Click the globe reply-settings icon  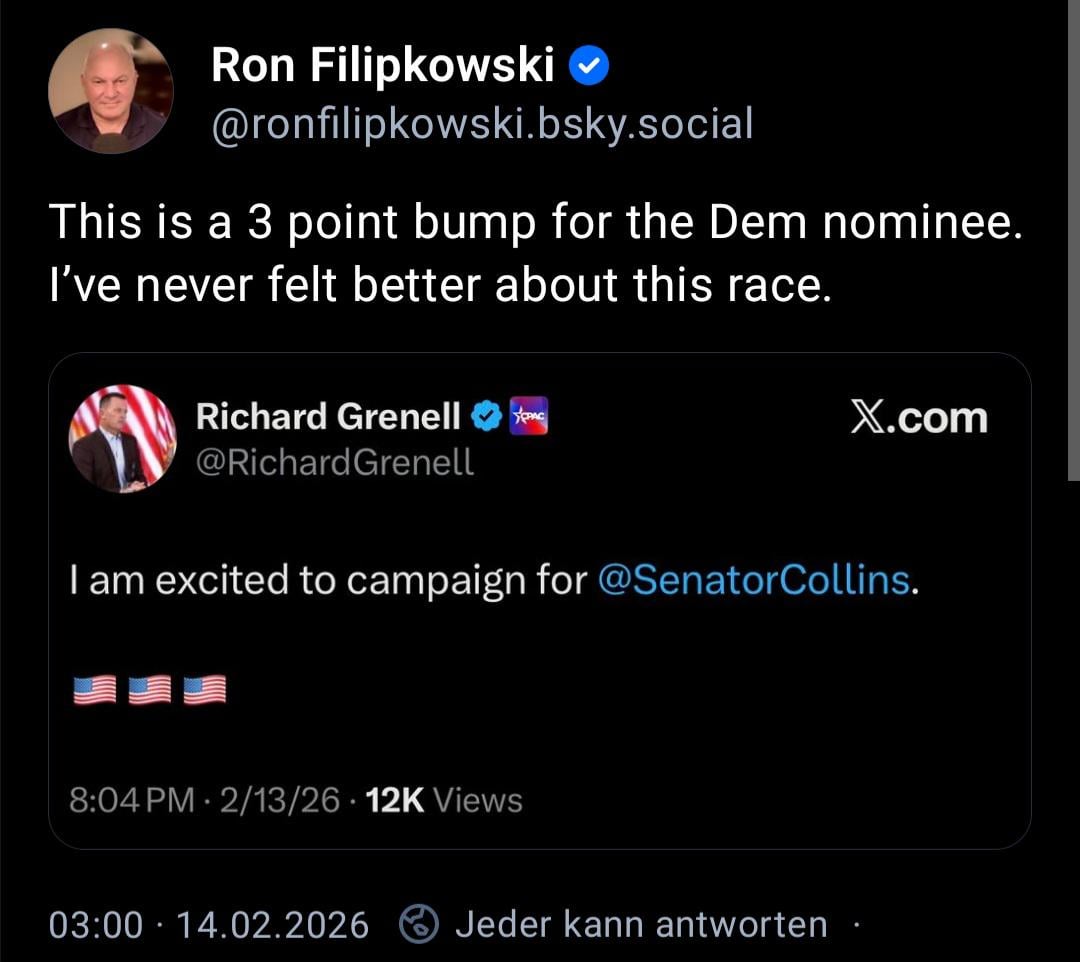tap(419, 924)
